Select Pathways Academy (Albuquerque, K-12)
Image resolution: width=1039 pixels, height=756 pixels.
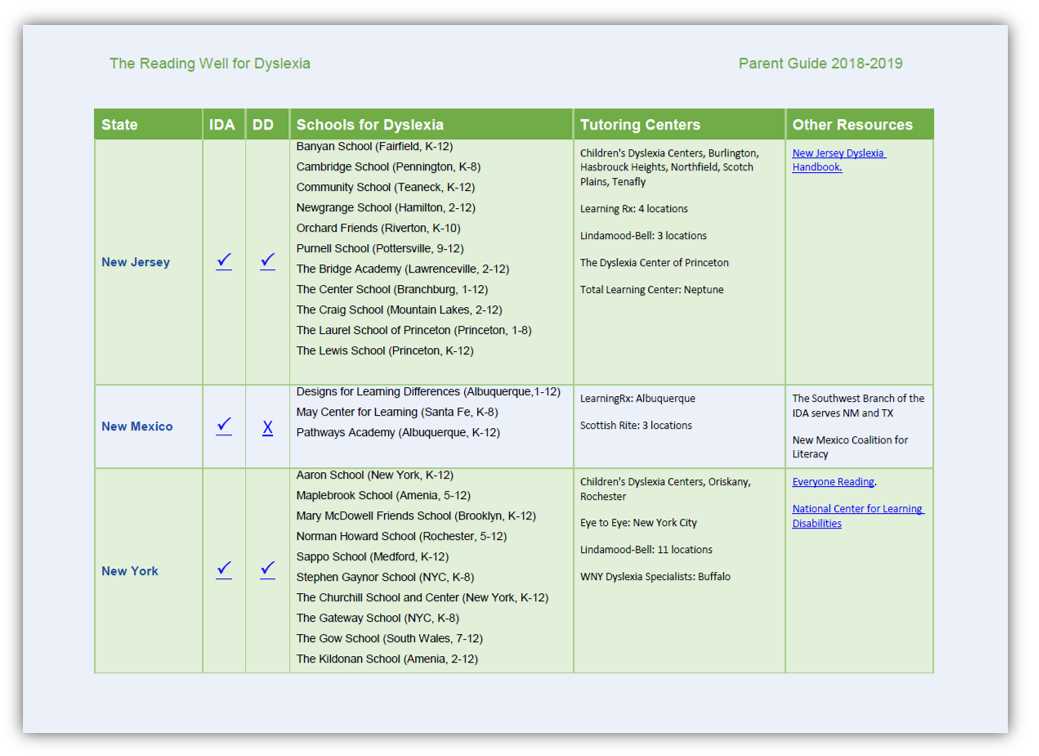tap(398, 433)
